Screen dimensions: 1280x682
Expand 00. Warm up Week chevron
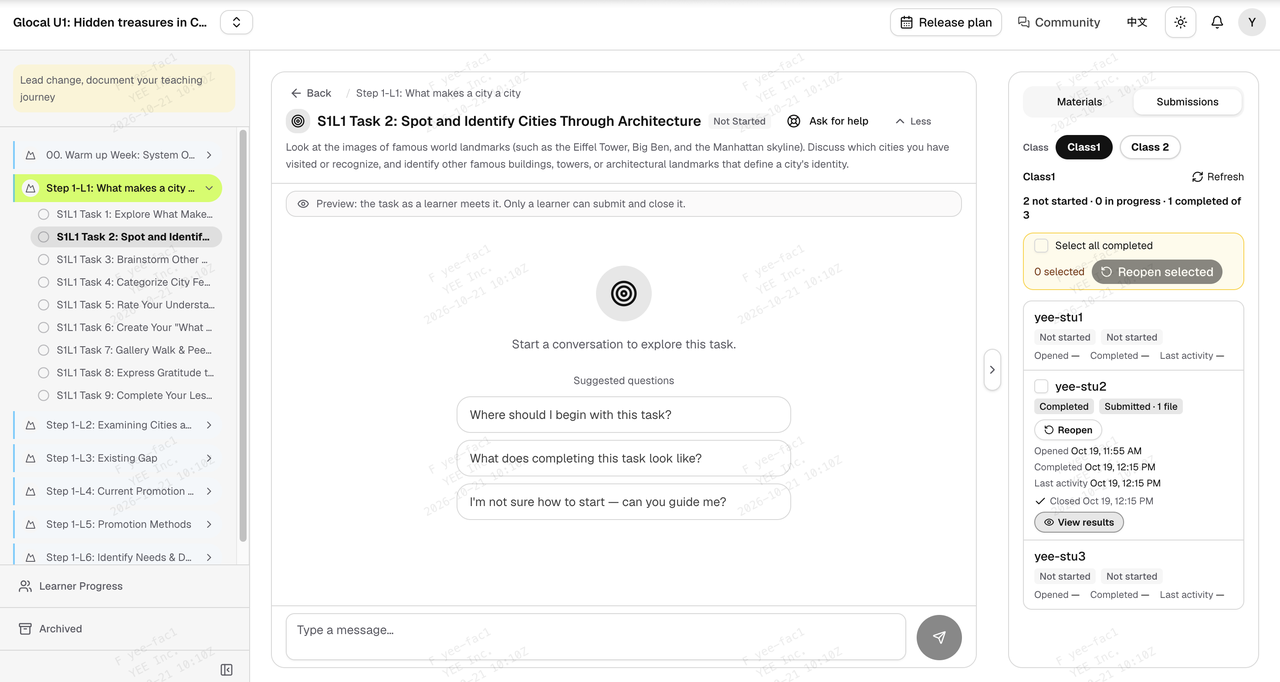209,155
